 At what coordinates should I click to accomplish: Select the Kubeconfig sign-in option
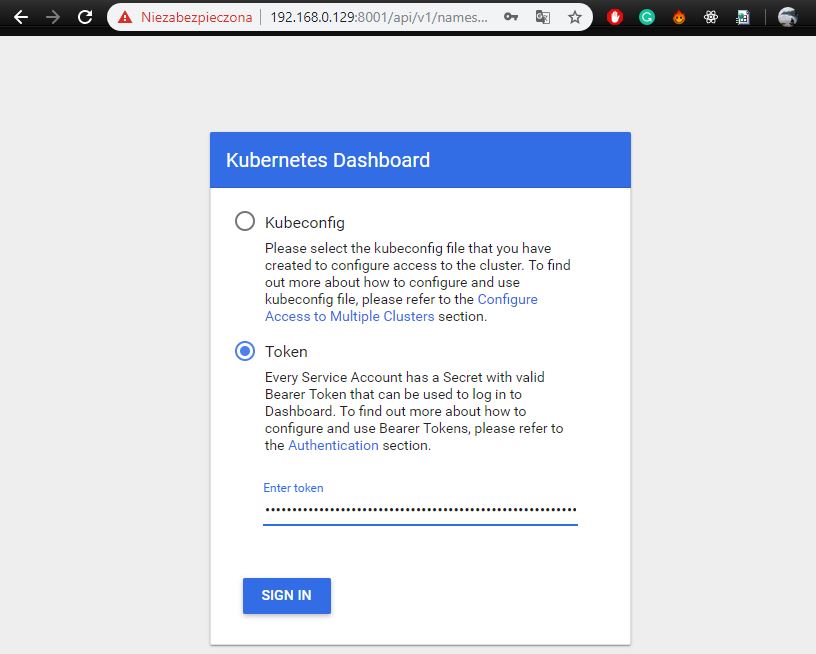(243, 222)
